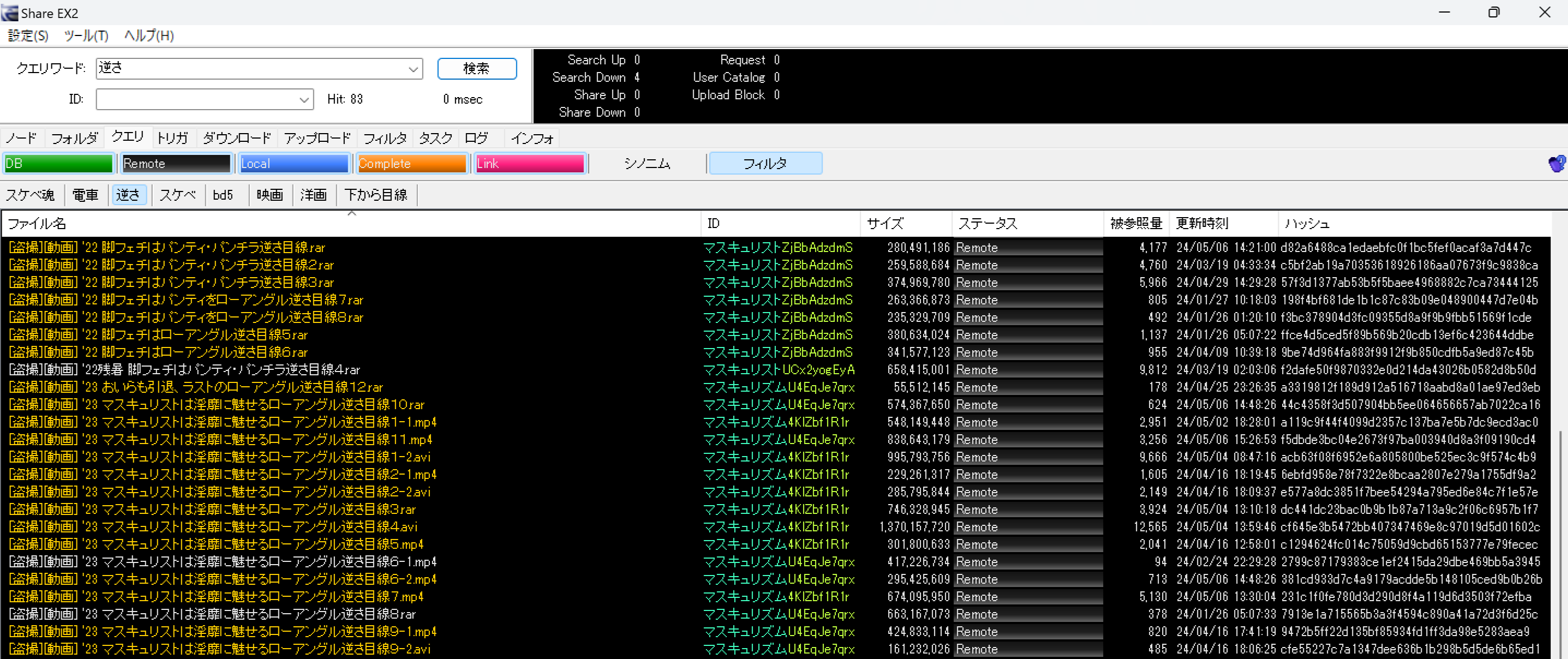Screen dimensions: 1568x659
Task: Open the ヘルプ(H) menu
Action: tap(149, 36)
